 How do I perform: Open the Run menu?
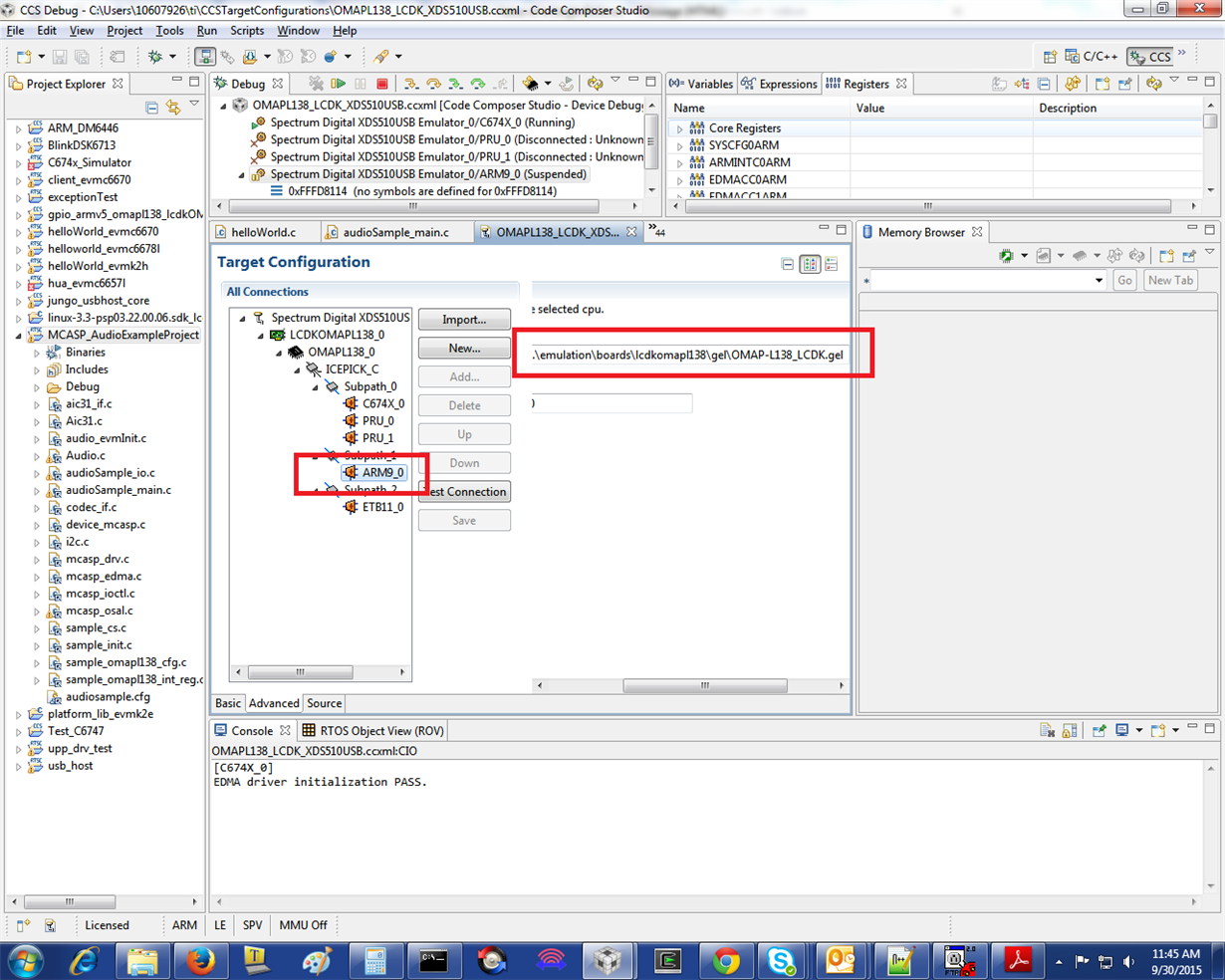coord(206,31)
